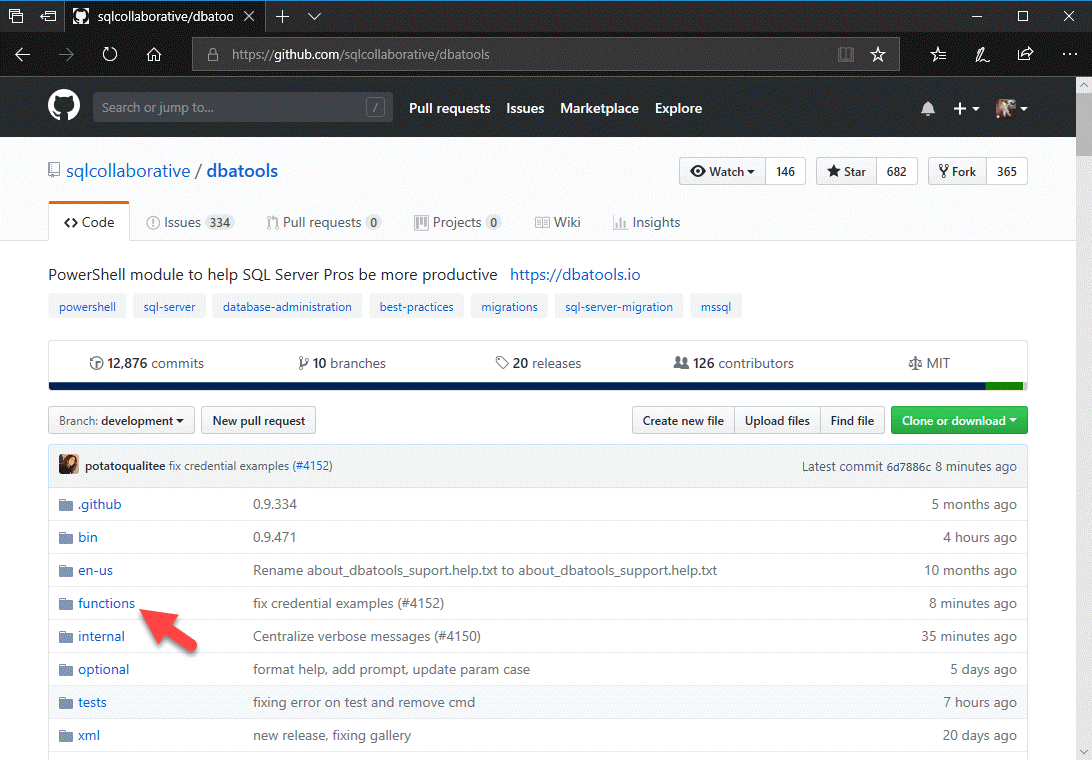Image resolution: width=1092 pixels, height=760 pixels.
Task: Open the functions folder
Action: [106, 603]
